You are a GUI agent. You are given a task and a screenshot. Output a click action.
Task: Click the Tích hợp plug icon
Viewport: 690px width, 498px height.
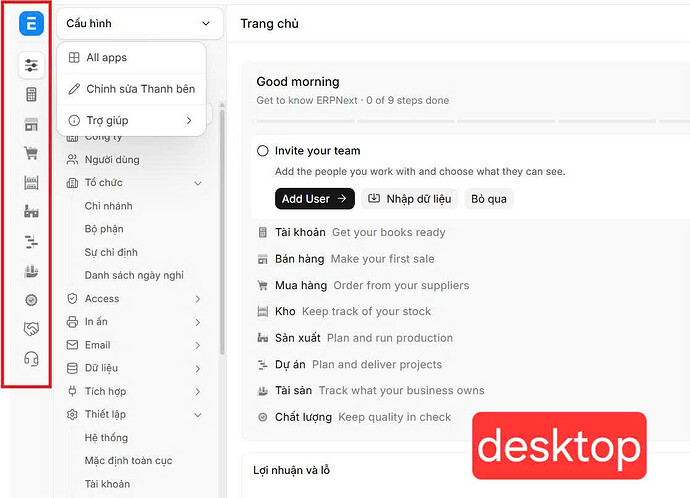72,391
